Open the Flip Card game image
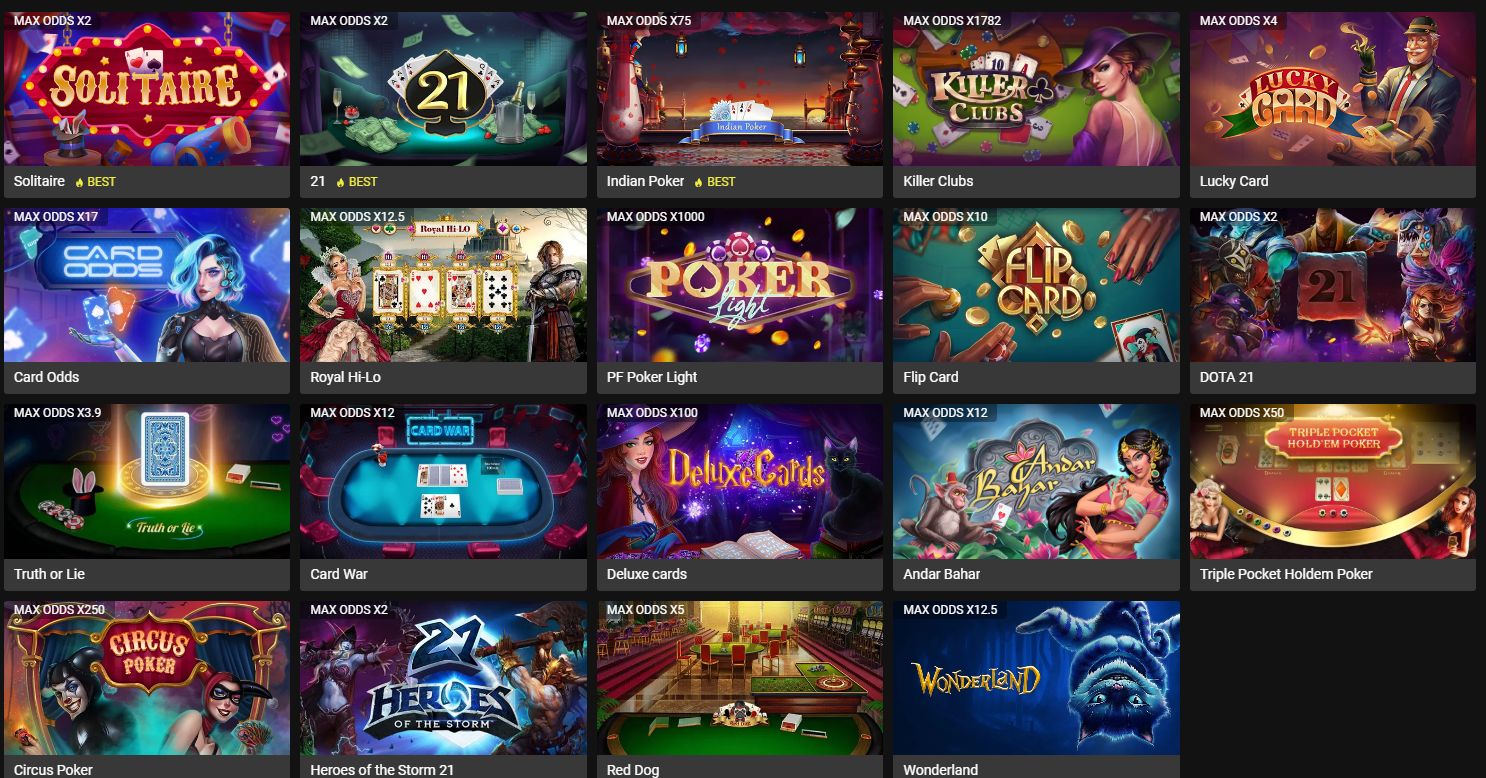This screenshot has height=778, width=1486. (x=1036, y=285)
